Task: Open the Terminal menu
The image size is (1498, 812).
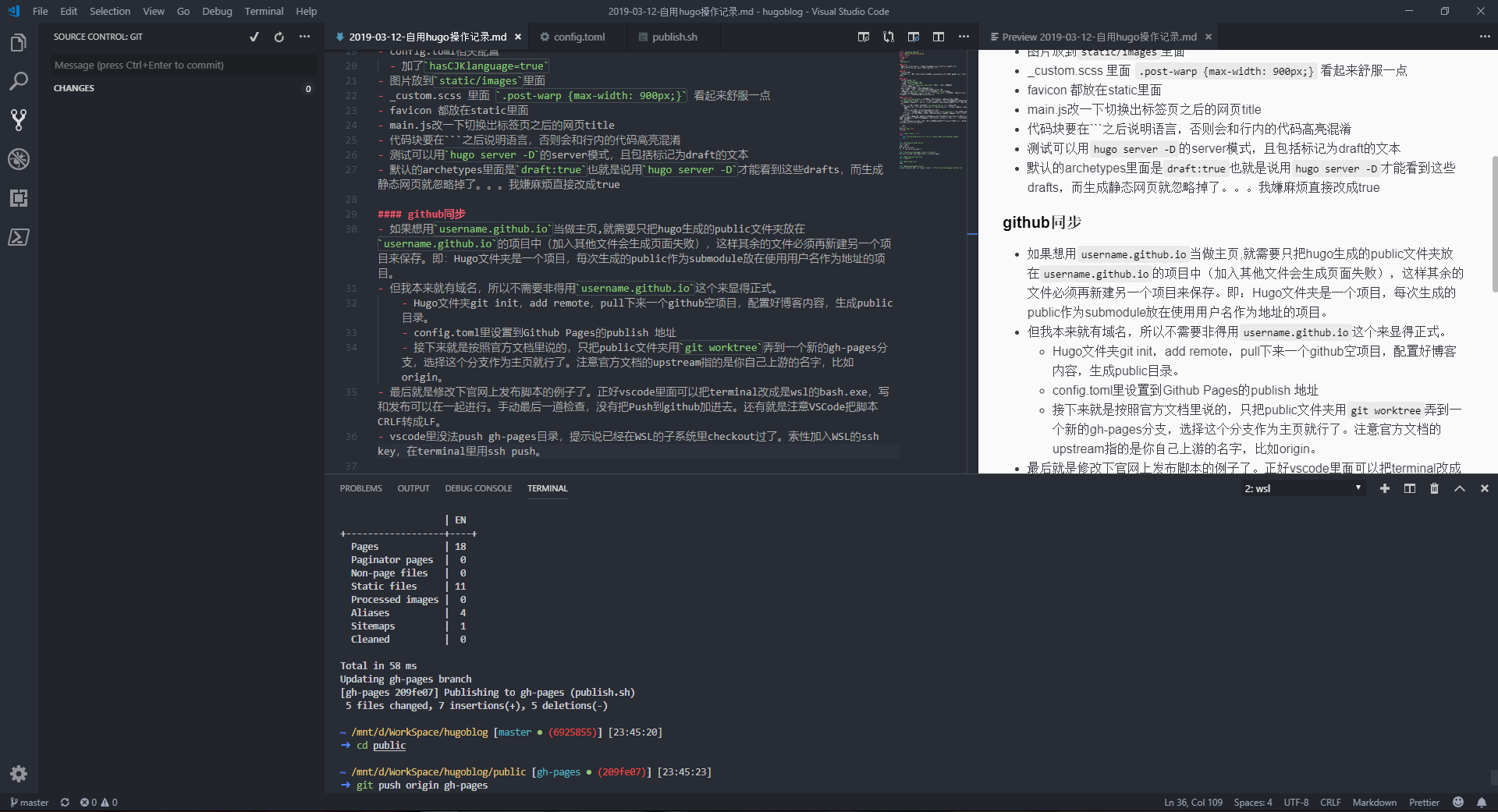Action: click(264, 11)
